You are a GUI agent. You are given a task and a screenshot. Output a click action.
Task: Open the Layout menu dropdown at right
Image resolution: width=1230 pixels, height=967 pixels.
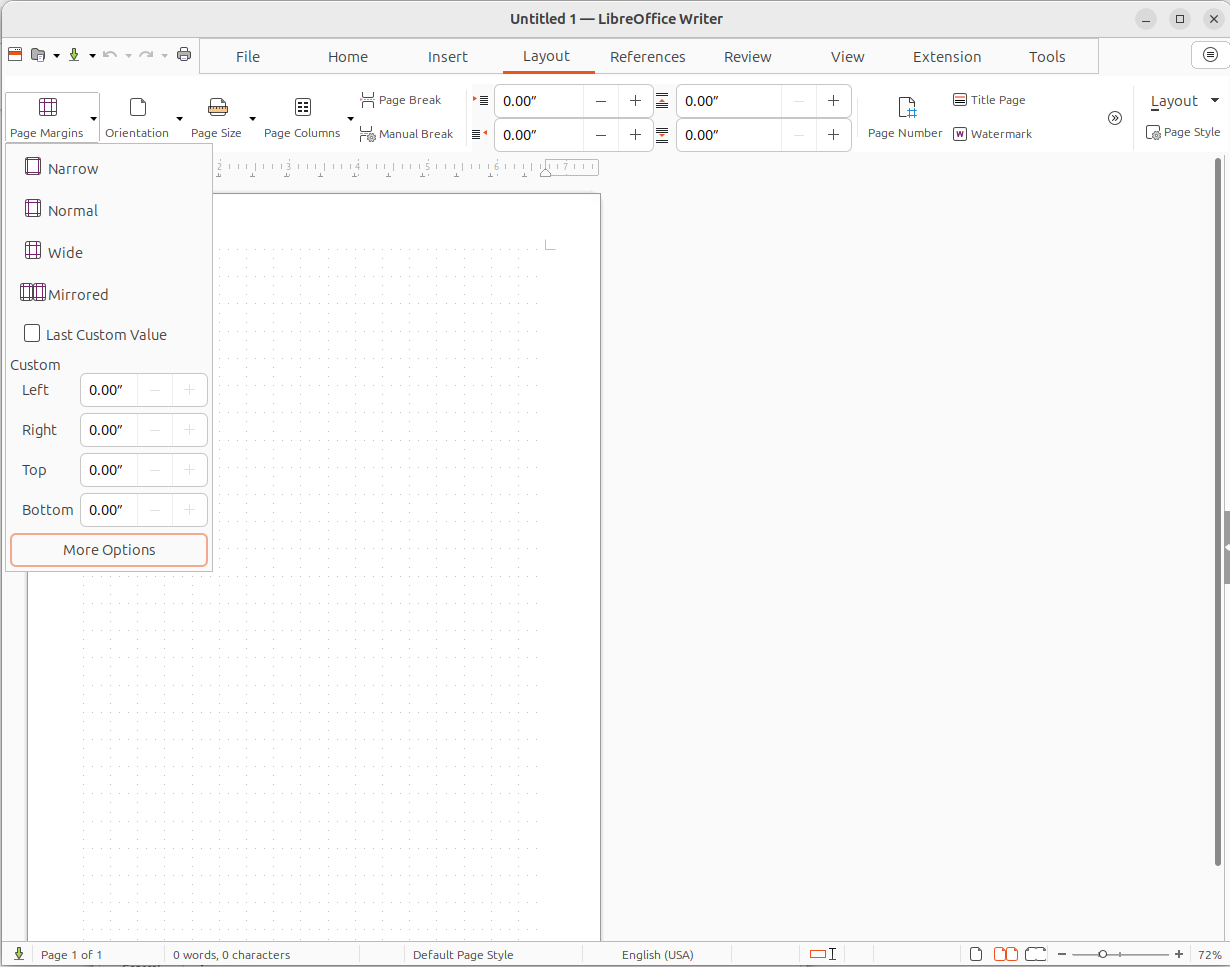point(1185,101)
